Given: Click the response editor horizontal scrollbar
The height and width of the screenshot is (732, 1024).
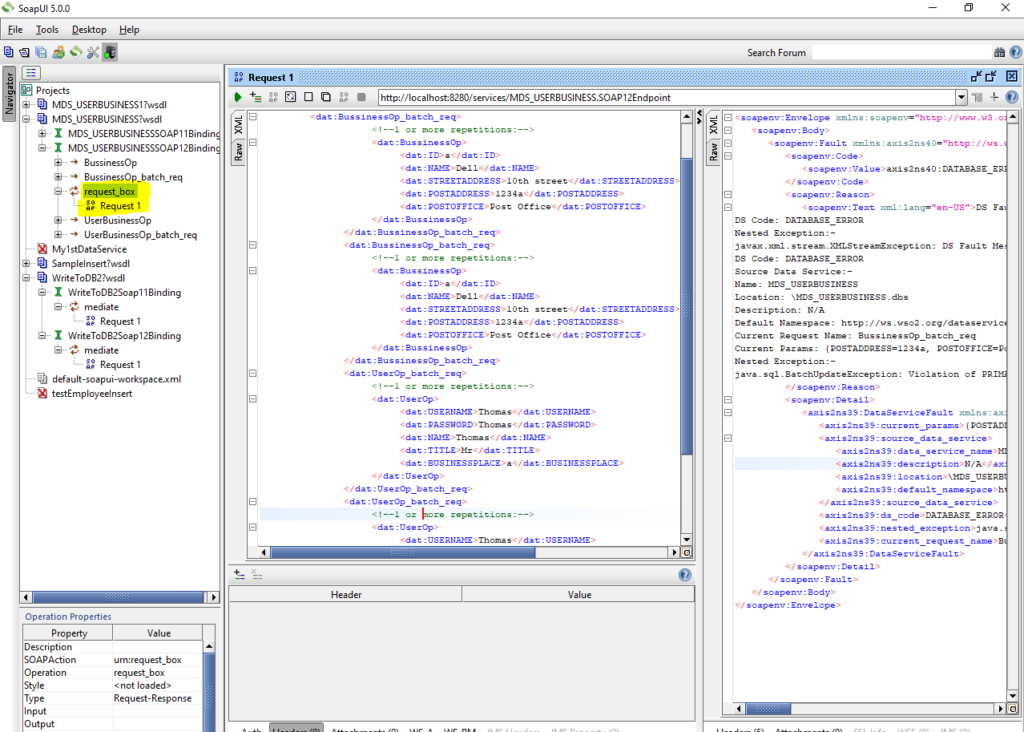Looking at the screenshot, I should 768,708.
